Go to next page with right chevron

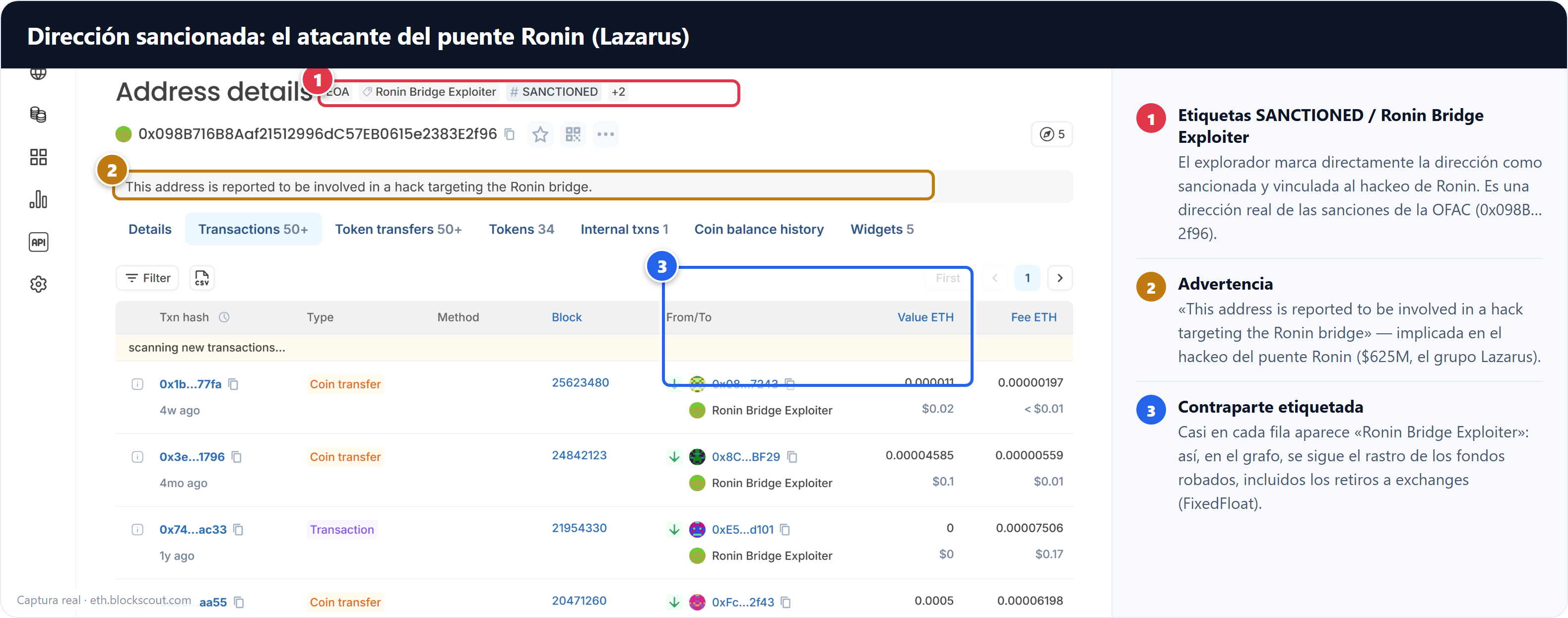click(1060, 278)
